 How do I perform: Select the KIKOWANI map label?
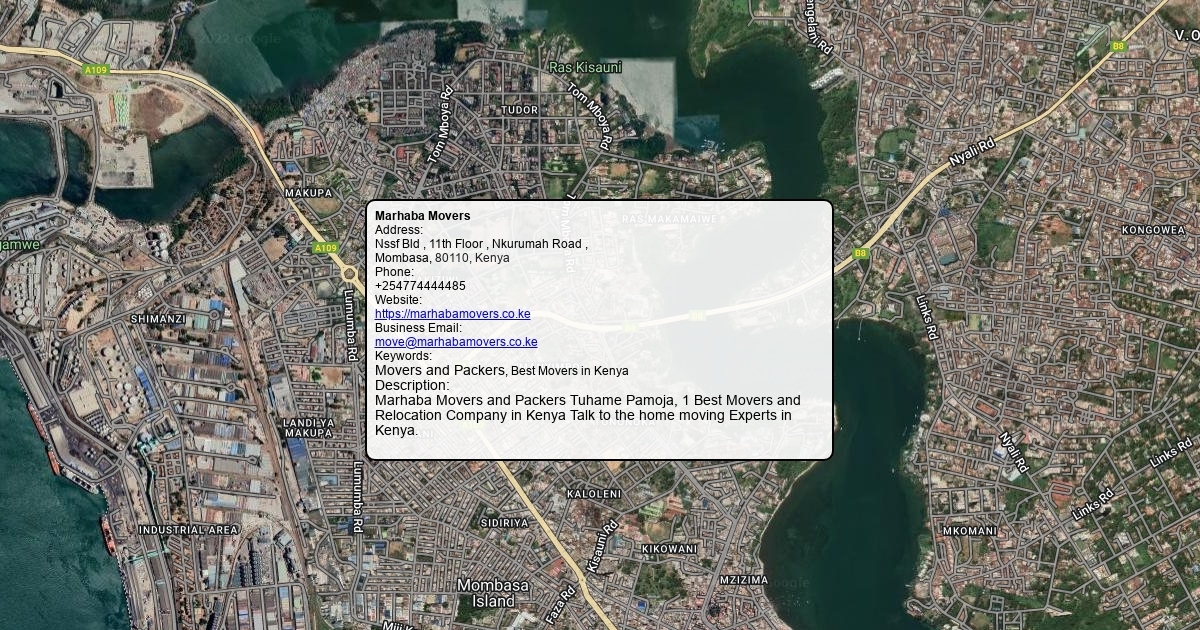click(x=669, y=549)
